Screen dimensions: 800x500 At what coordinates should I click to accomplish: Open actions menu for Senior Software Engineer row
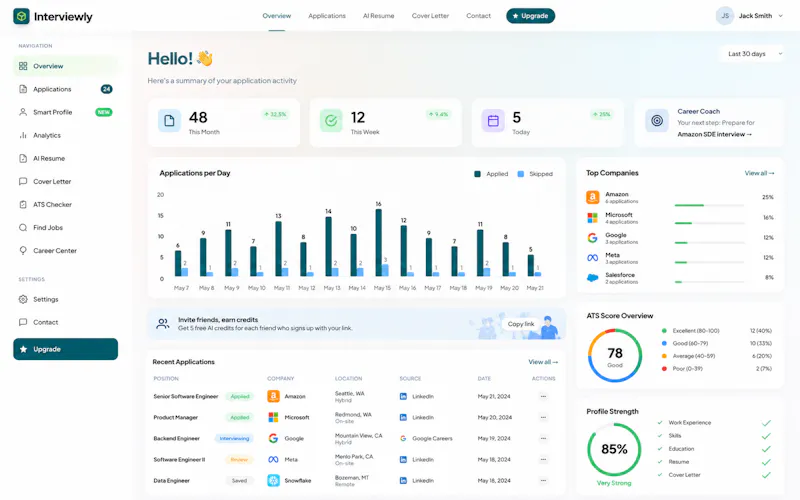point(543,396)
